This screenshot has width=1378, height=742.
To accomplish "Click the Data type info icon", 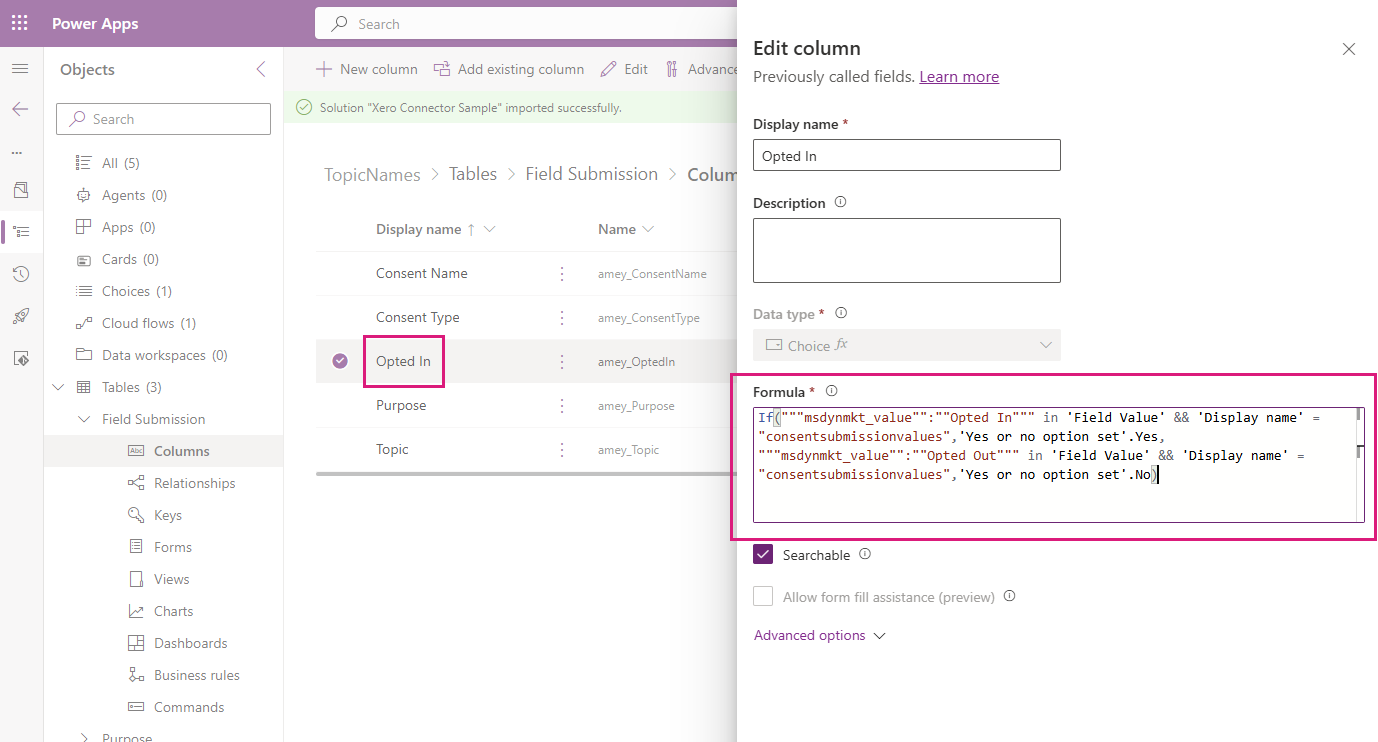I will [x=841, y=313].
